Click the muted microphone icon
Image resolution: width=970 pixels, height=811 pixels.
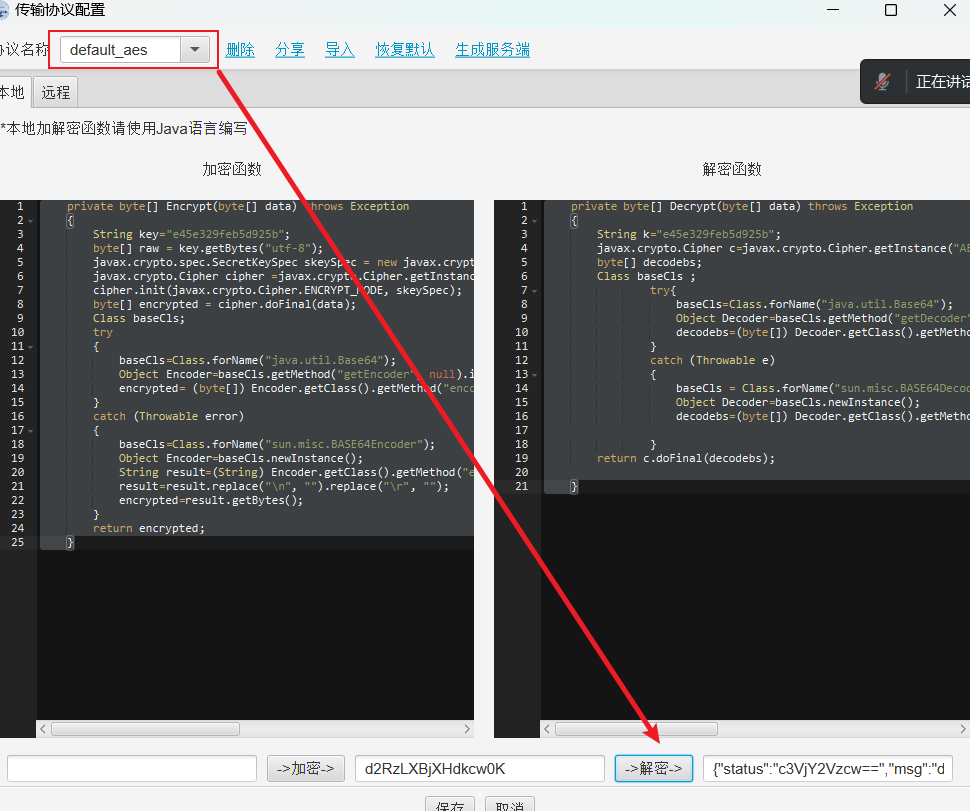click(x=882, y=82)
